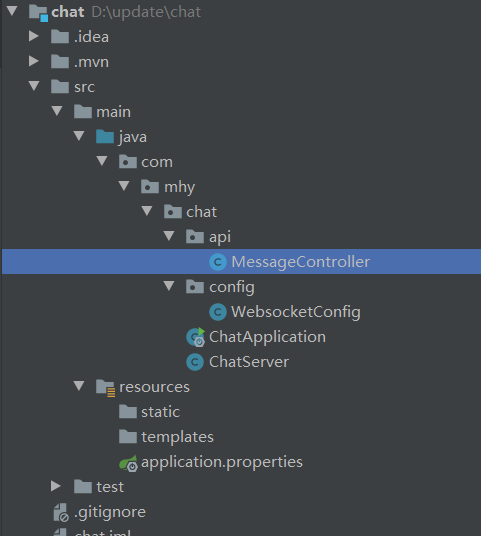Select the mhy package
The width and height of the screenshot is (481, 536).
point(179,188)
